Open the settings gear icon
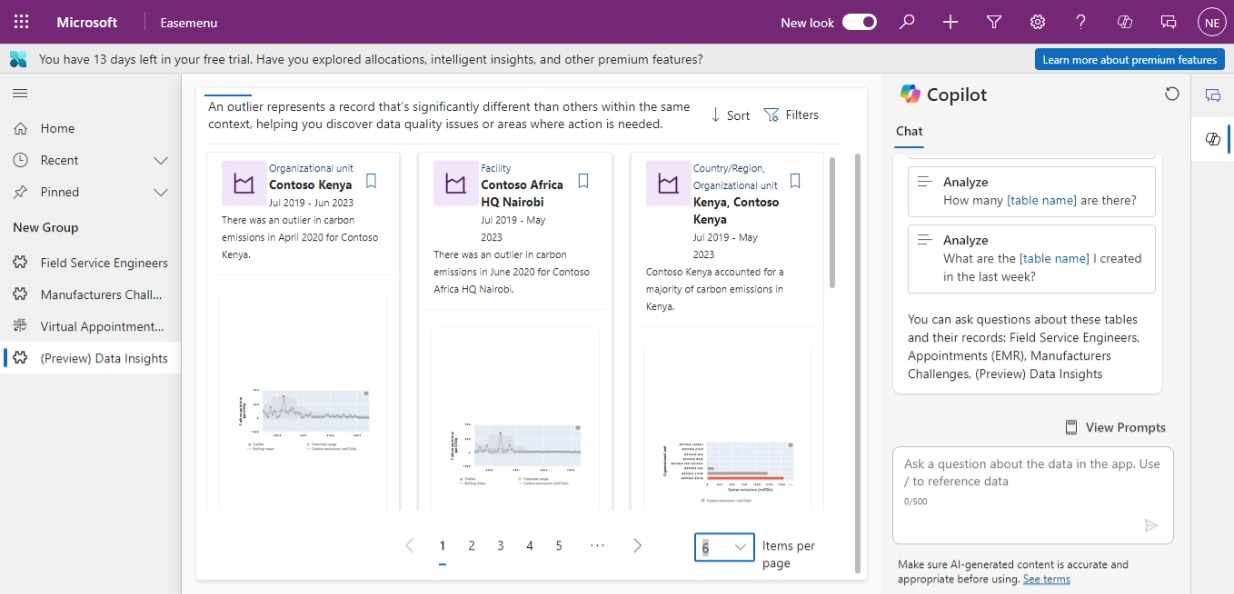Image resolution: width=1234 pixels, height=594 pixels. click(1038, 22)
